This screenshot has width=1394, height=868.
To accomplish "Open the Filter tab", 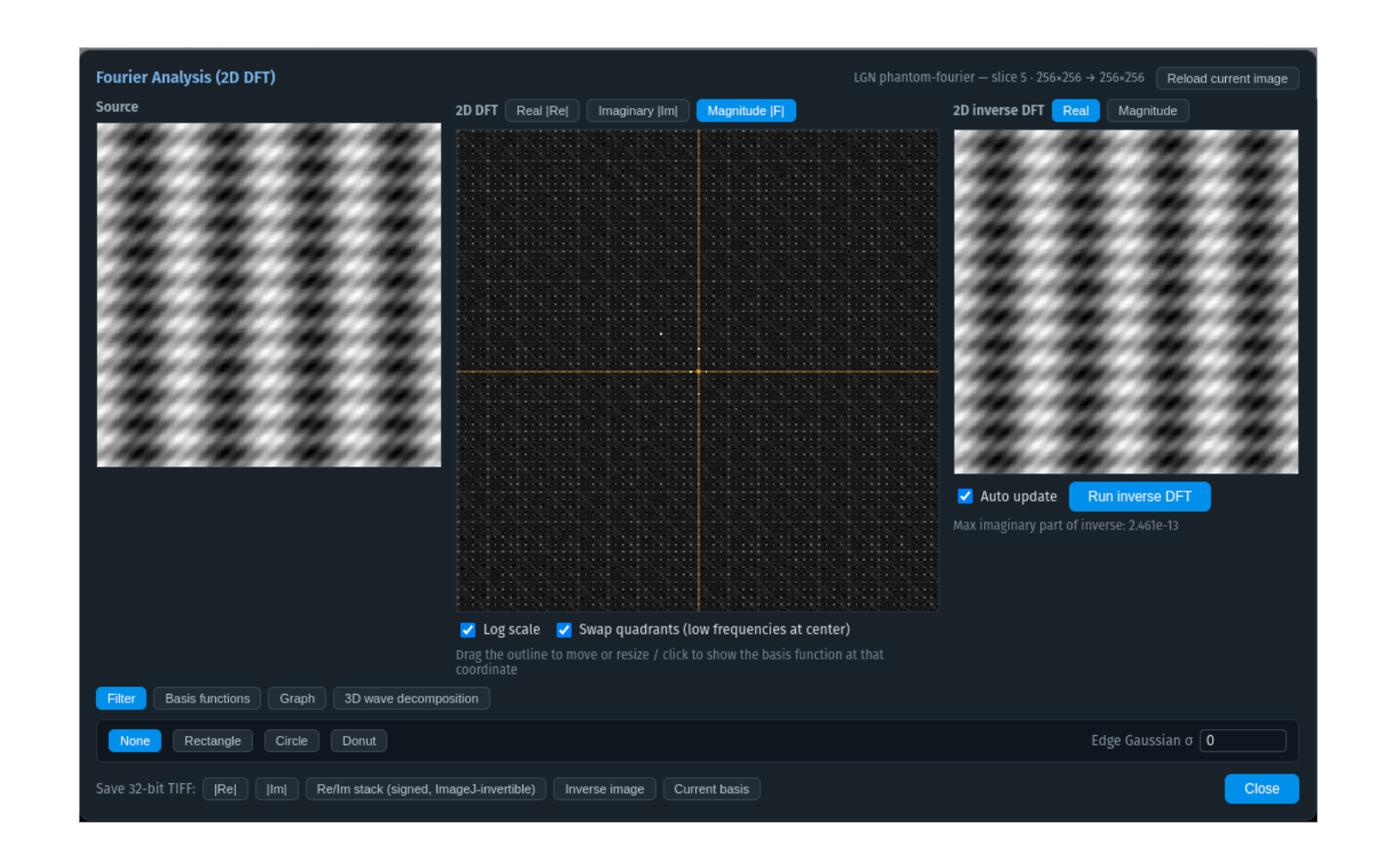I will (121, 698).
